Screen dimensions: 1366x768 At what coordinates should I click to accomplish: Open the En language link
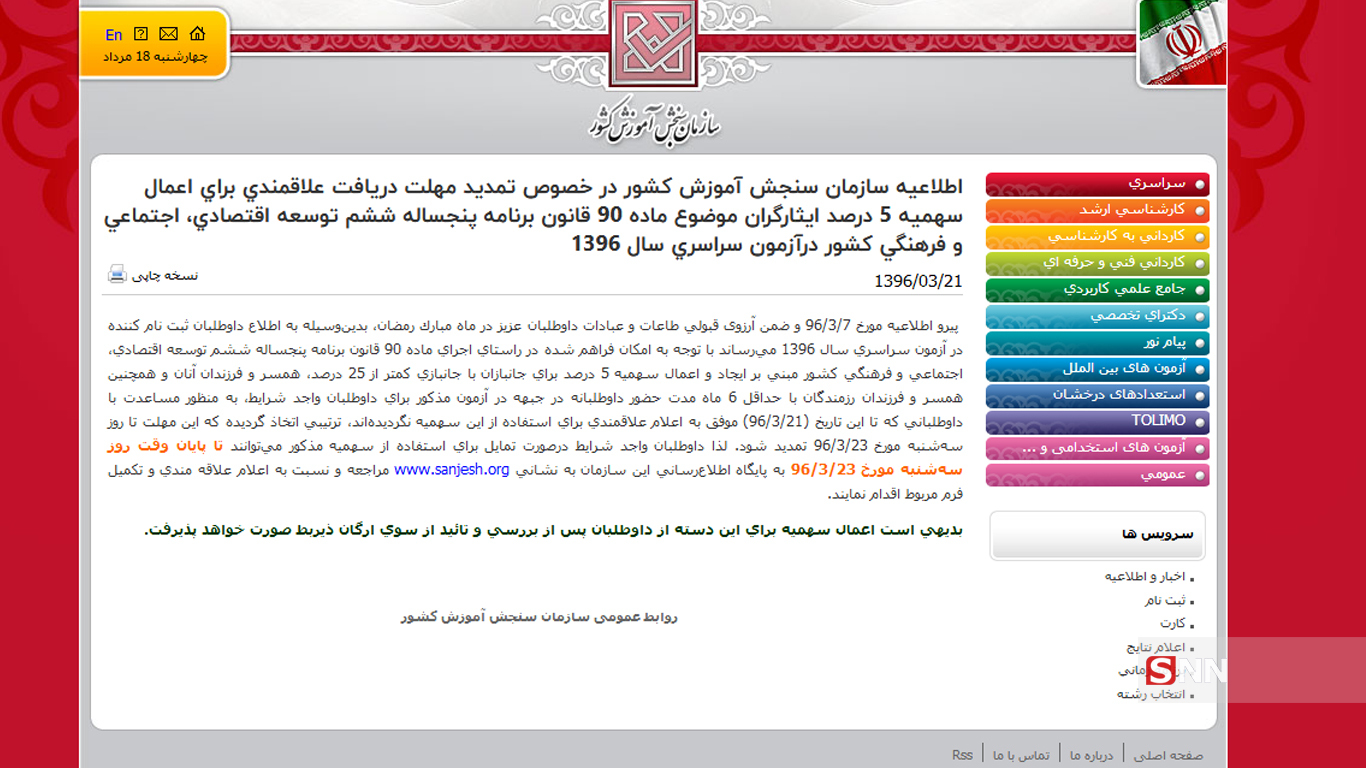113,34
